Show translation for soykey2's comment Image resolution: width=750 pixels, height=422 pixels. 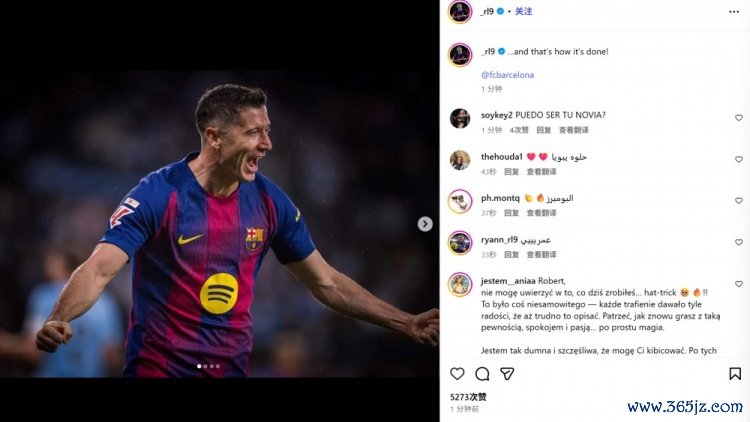tap(574, 130)
